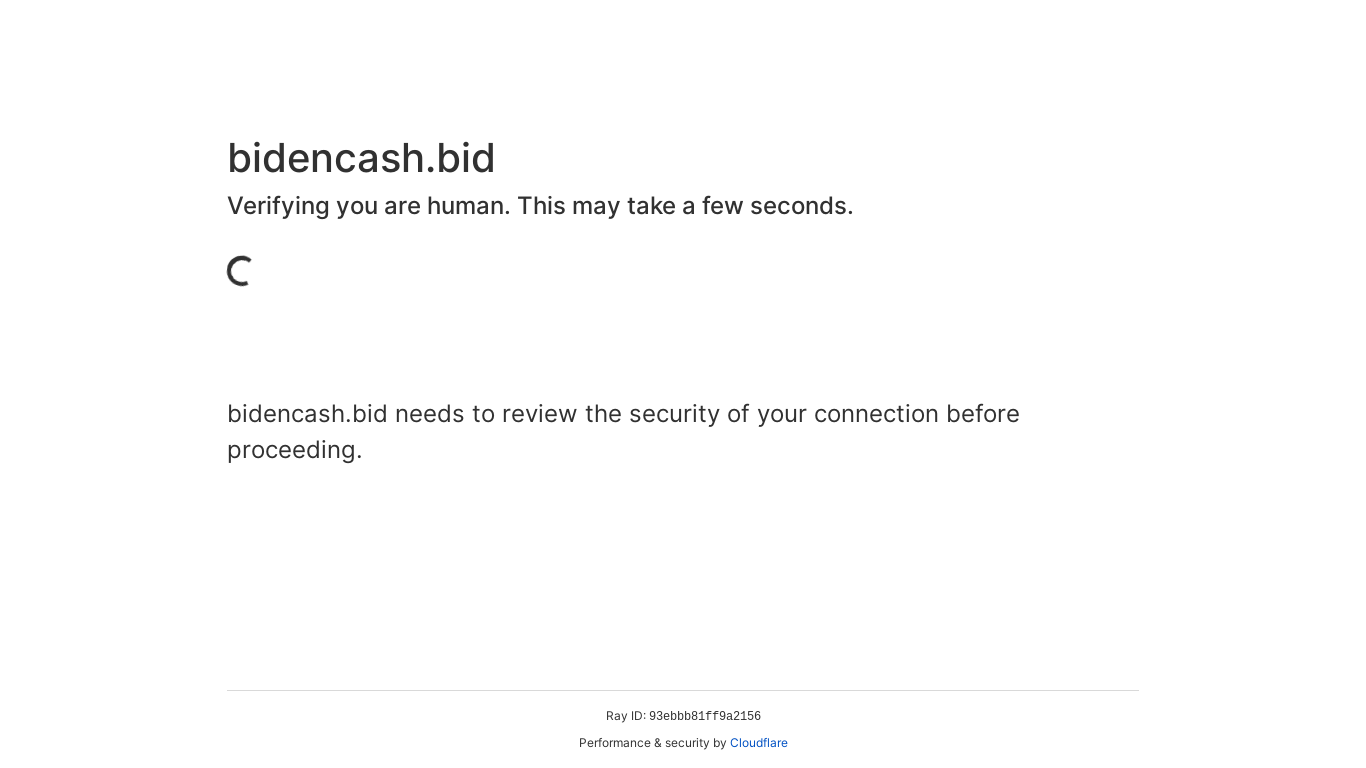Click the loading spinner icon
This screenshot has height=768, width=1366.
(240, 271)
